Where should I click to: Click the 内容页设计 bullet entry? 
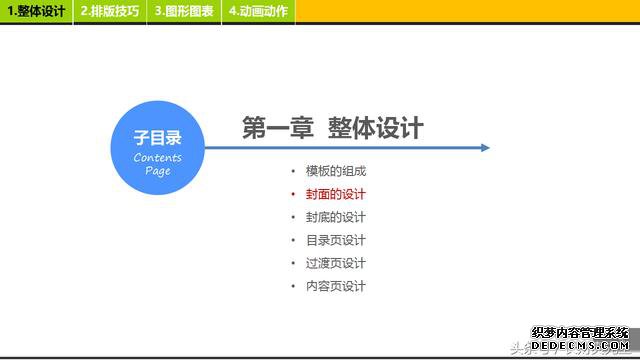tap(336, 286)
